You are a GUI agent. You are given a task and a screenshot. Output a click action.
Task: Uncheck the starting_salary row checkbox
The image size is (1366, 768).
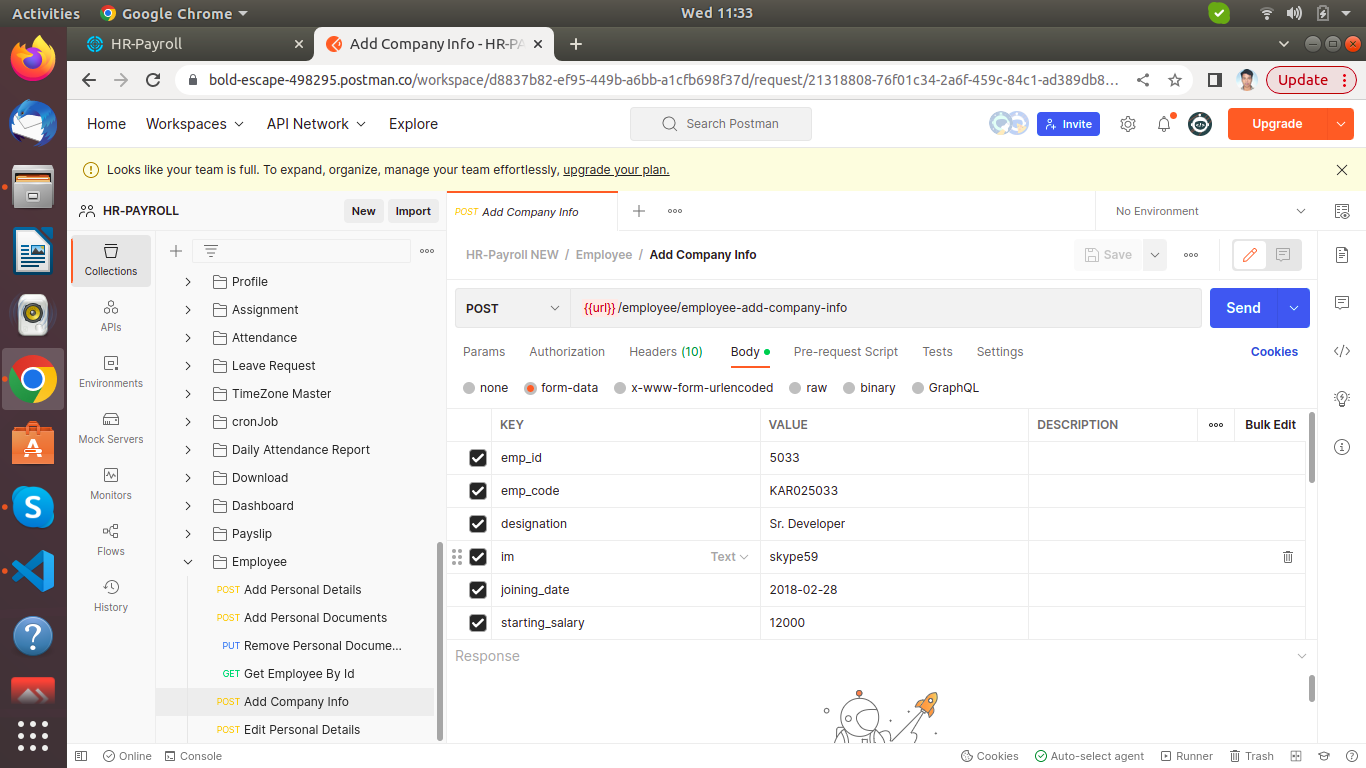(x=478, y=623)
